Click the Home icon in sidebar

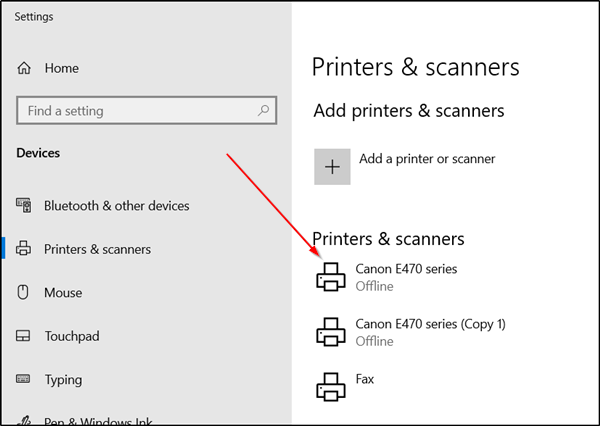coord(25,68)
